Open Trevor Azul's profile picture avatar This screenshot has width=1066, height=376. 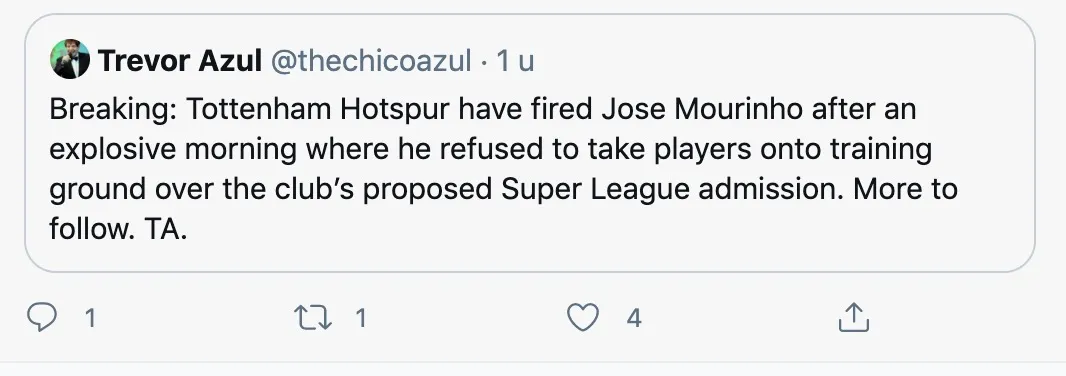point(70,59)
